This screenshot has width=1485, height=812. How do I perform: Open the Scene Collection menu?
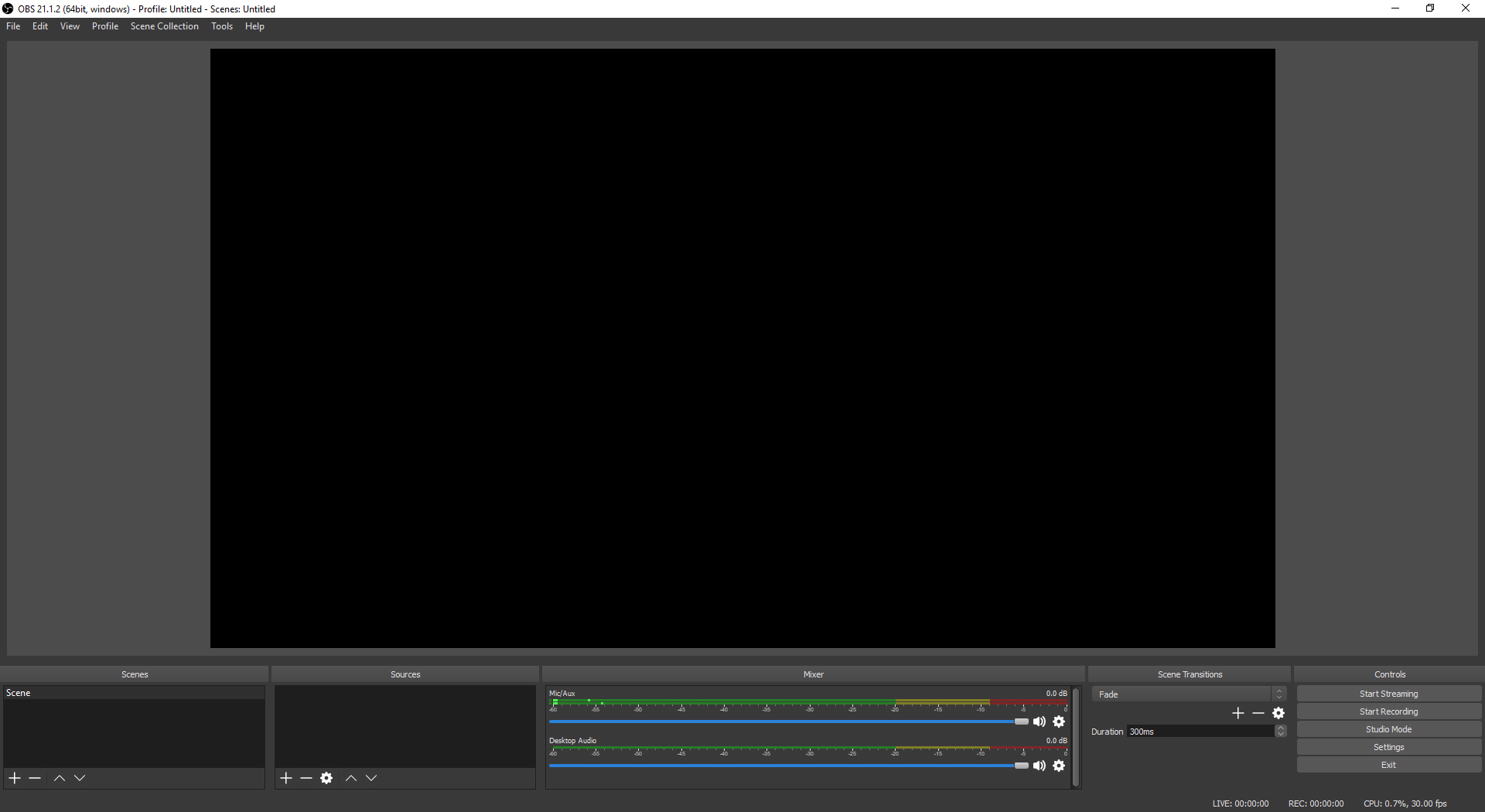(165, 26)
